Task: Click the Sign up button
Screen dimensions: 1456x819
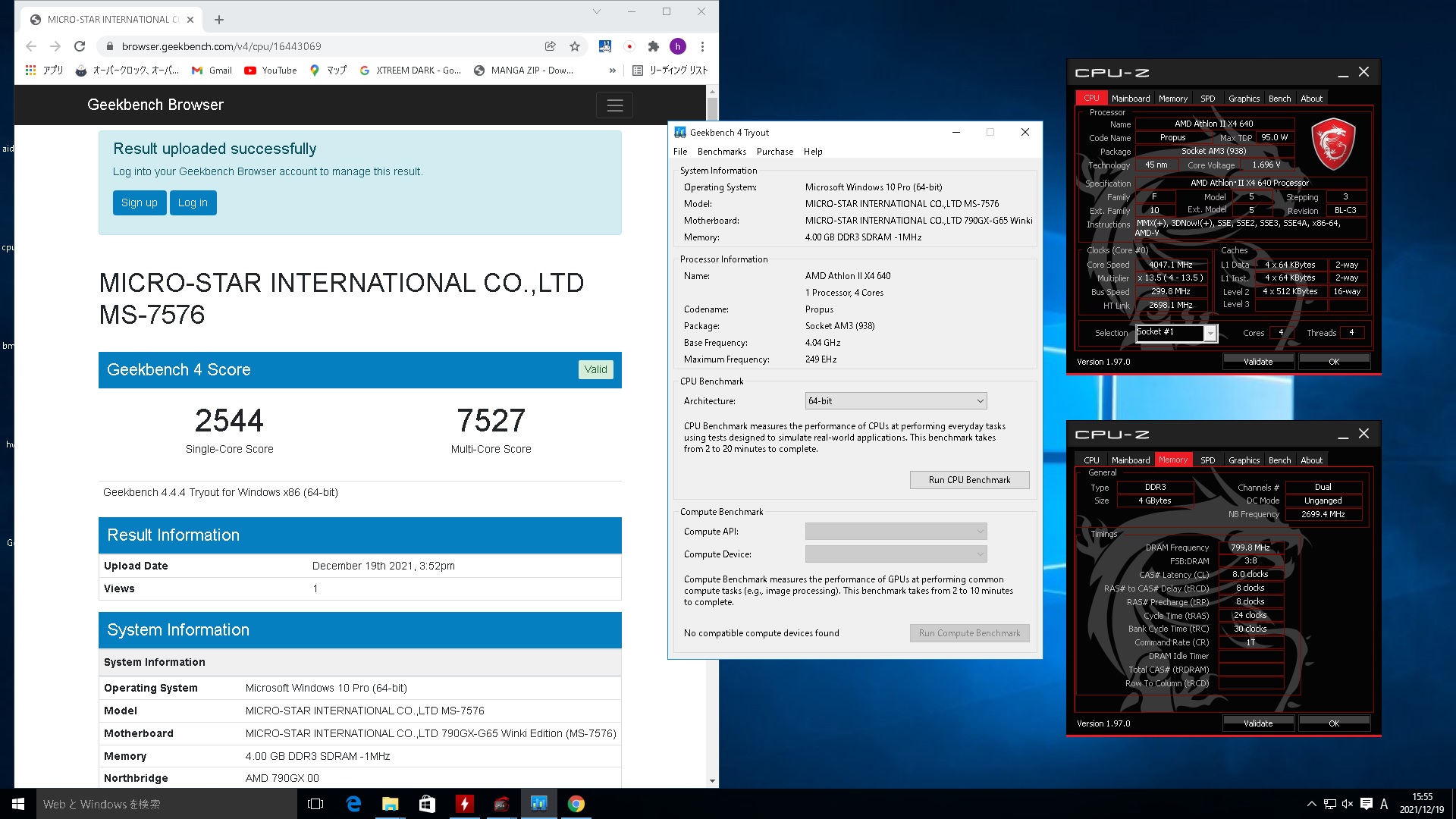Action: [x=140, y=202]
